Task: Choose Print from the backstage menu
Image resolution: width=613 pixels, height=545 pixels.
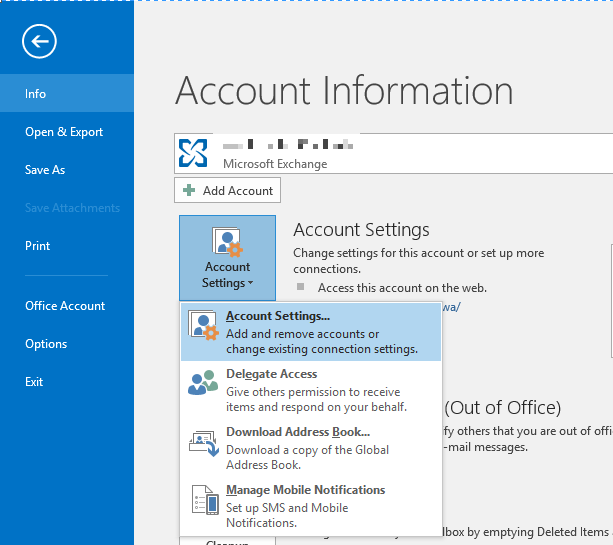Action: (67, 246)
